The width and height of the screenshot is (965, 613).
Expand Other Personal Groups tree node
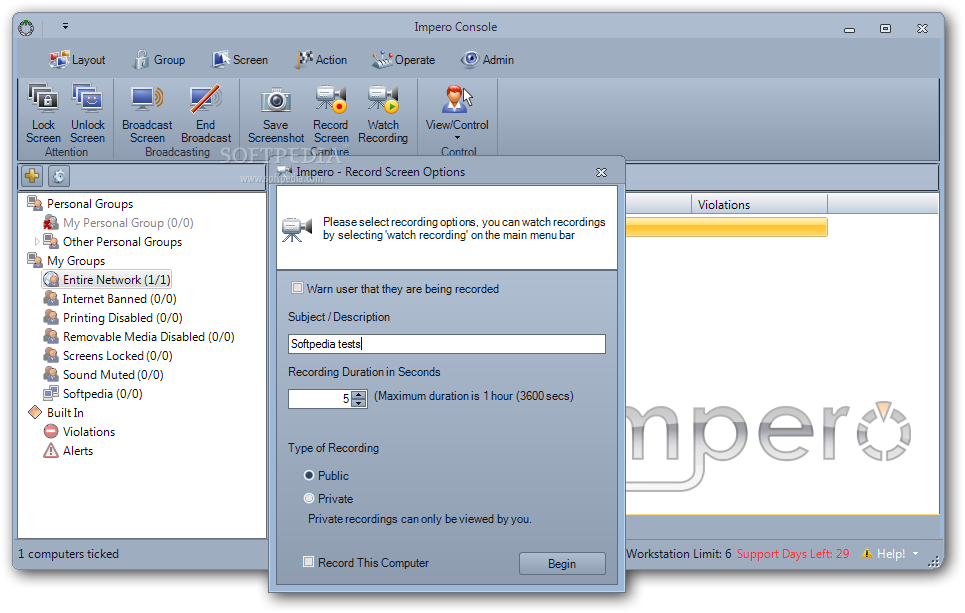(x=37, y=241)
